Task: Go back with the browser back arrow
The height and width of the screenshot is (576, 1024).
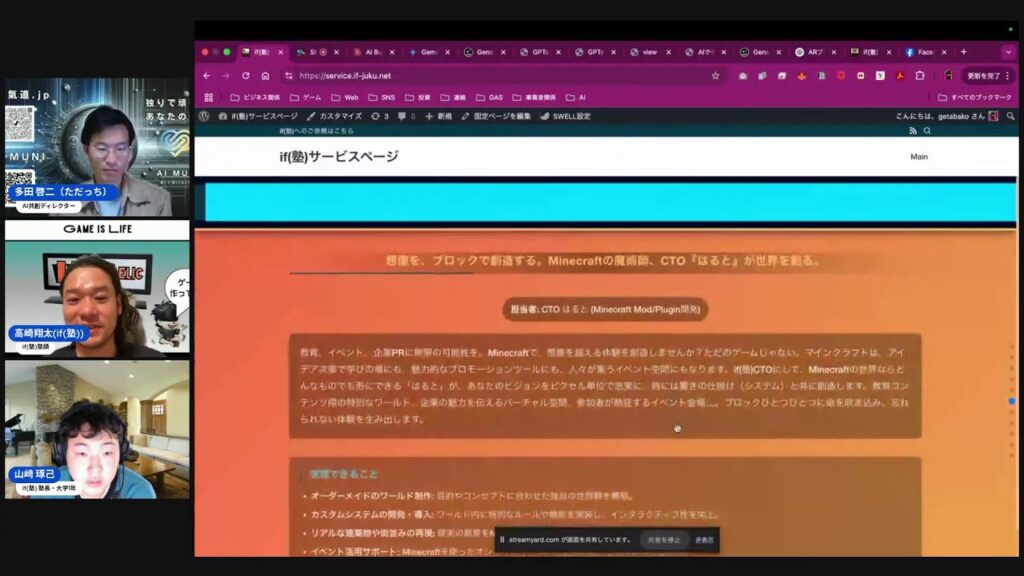Action: coord(207,76)
